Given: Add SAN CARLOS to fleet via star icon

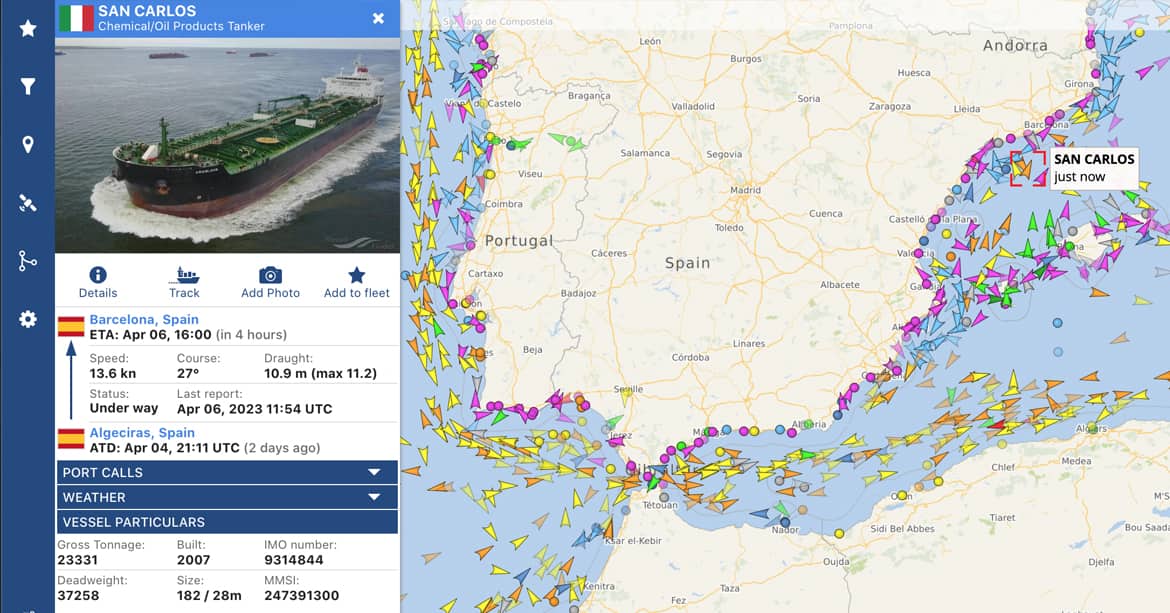Looking at the screenshot, I should (355, 282).
